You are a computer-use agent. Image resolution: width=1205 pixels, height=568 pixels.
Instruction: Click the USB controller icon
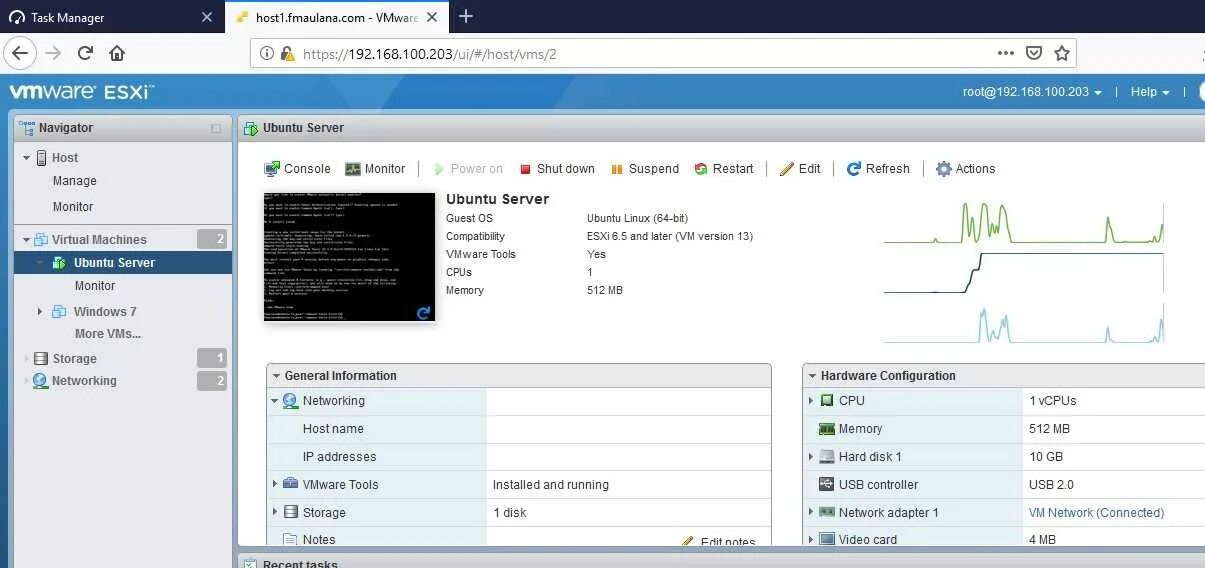click(x=827, y=485)
